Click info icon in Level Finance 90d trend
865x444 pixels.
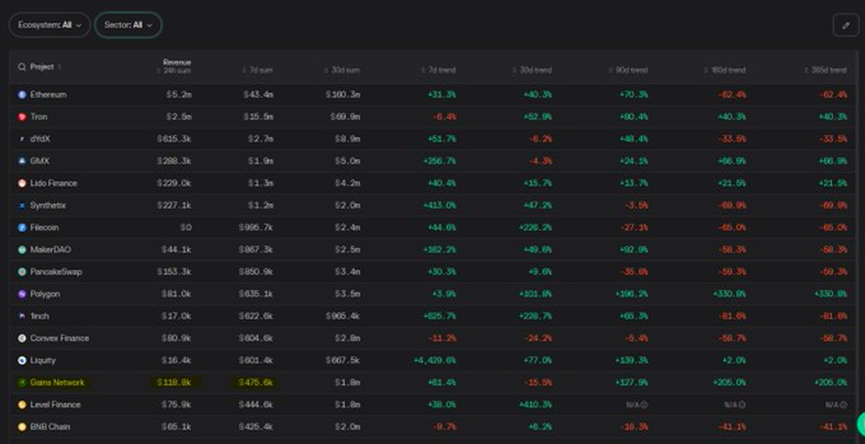click(644, 405)
